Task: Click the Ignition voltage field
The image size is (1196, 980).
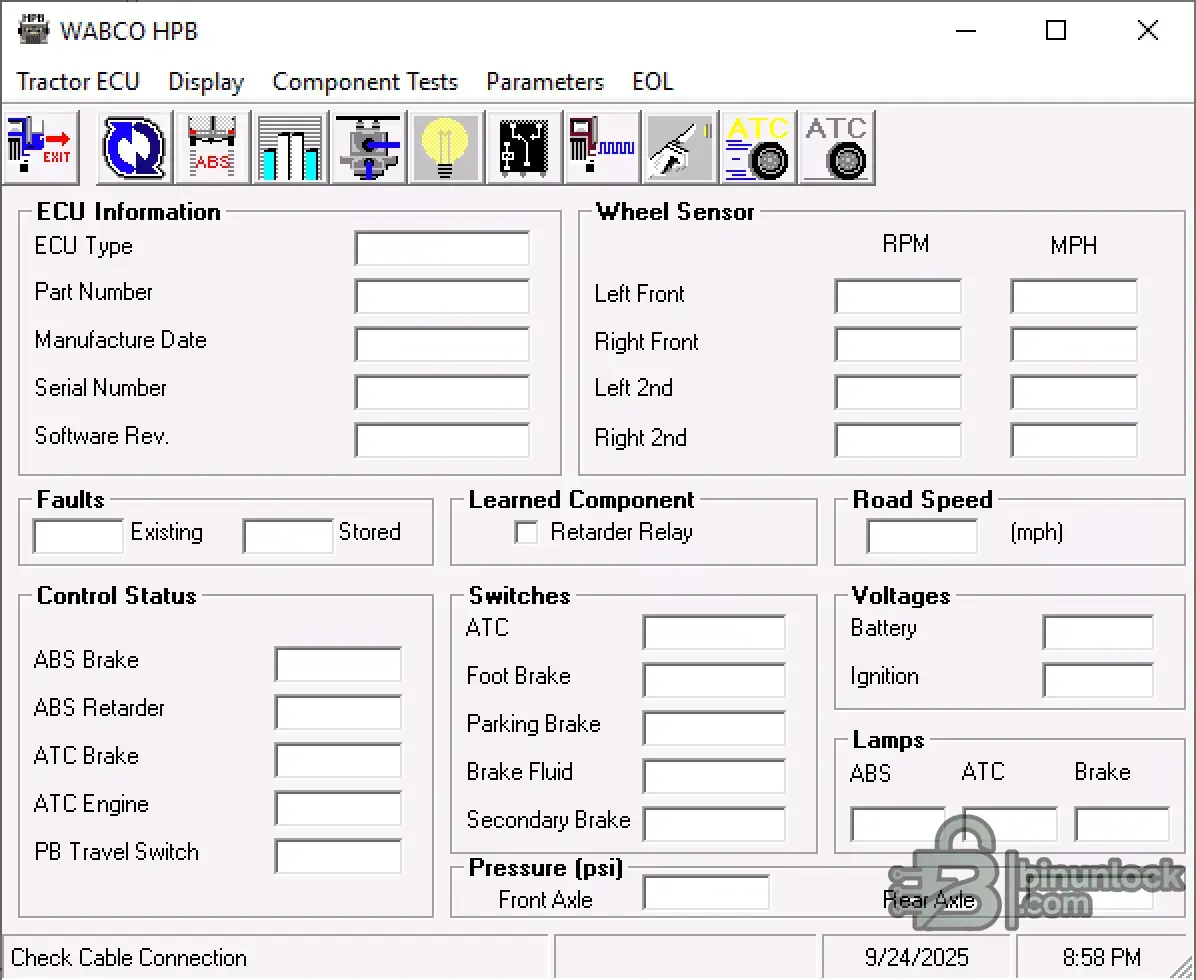Action: pos(1098,680)
